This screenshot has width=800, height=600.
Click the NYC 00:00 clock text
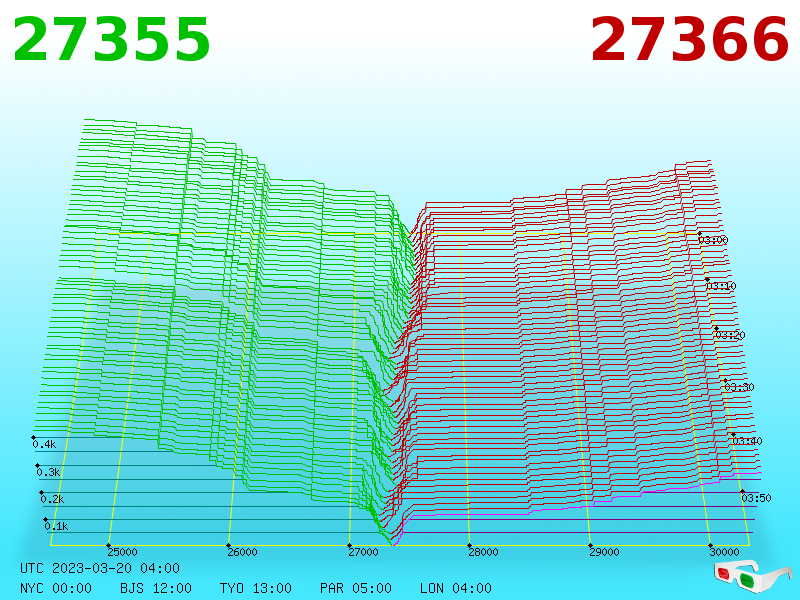pos(56,588)
